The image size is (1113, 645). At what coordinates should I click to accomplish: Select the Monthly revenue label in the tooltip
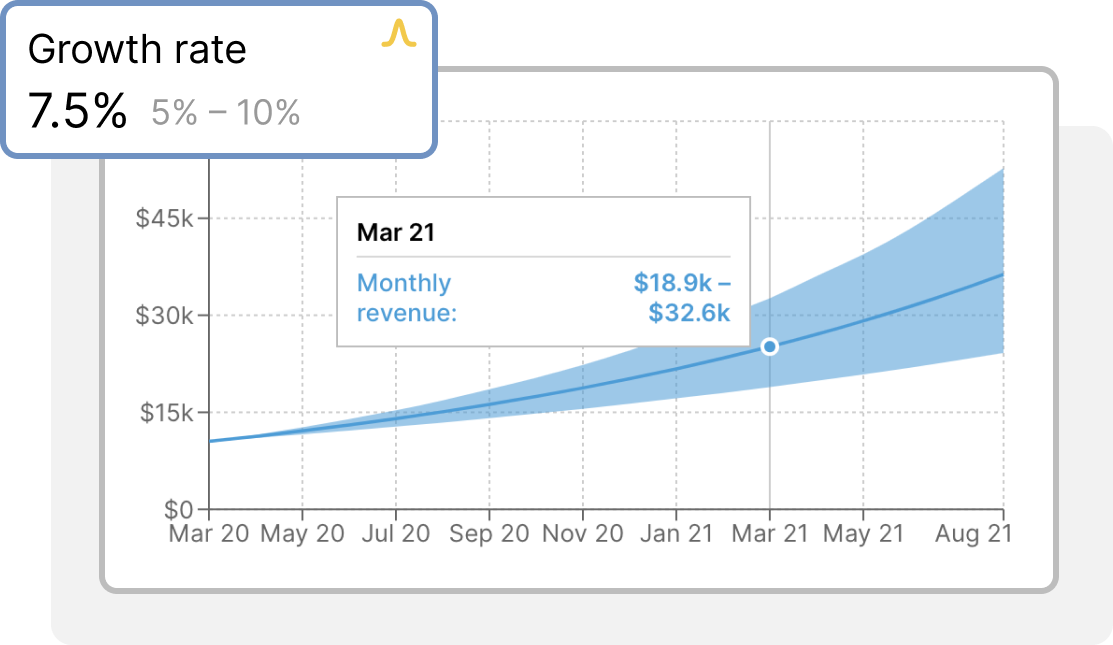point(403,297)
